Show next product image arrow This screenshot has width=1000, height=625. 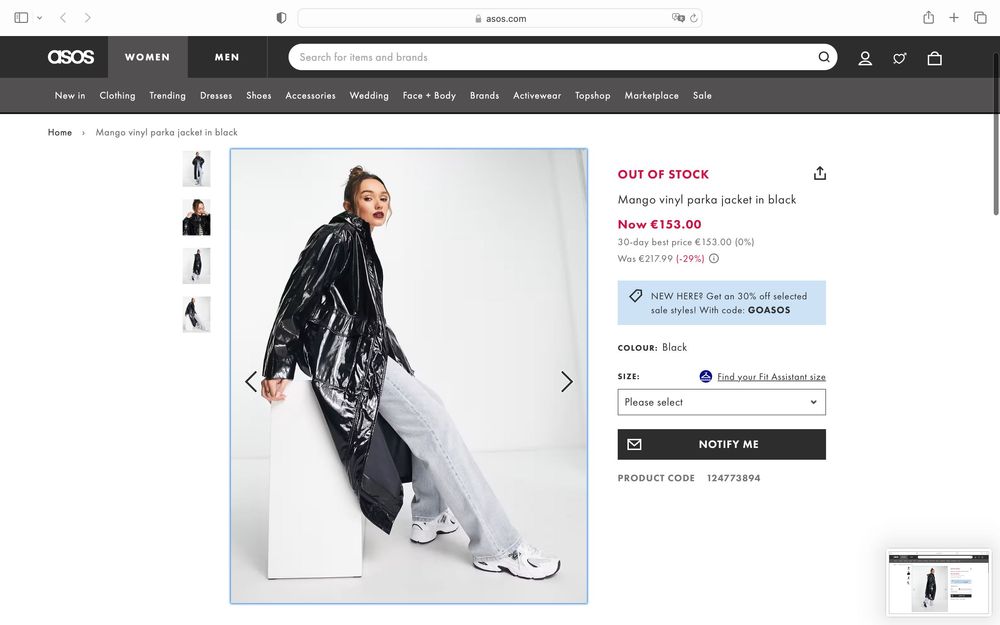tap(566, 381)
